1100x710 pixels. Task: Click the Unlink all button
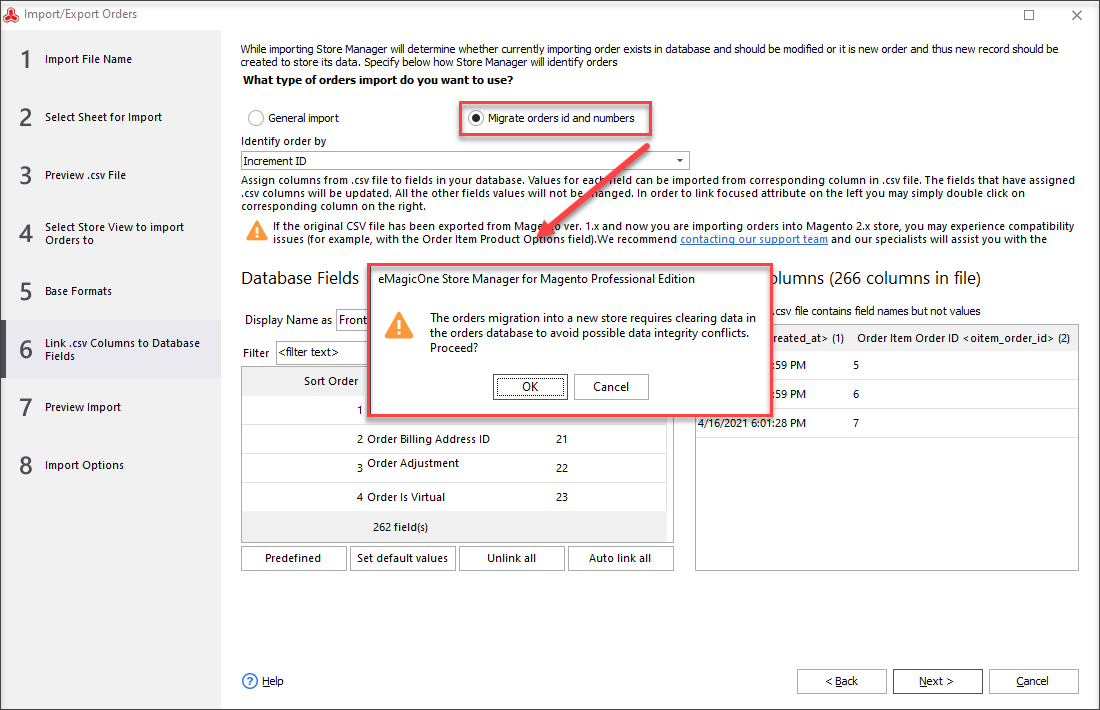pos(511,558)
